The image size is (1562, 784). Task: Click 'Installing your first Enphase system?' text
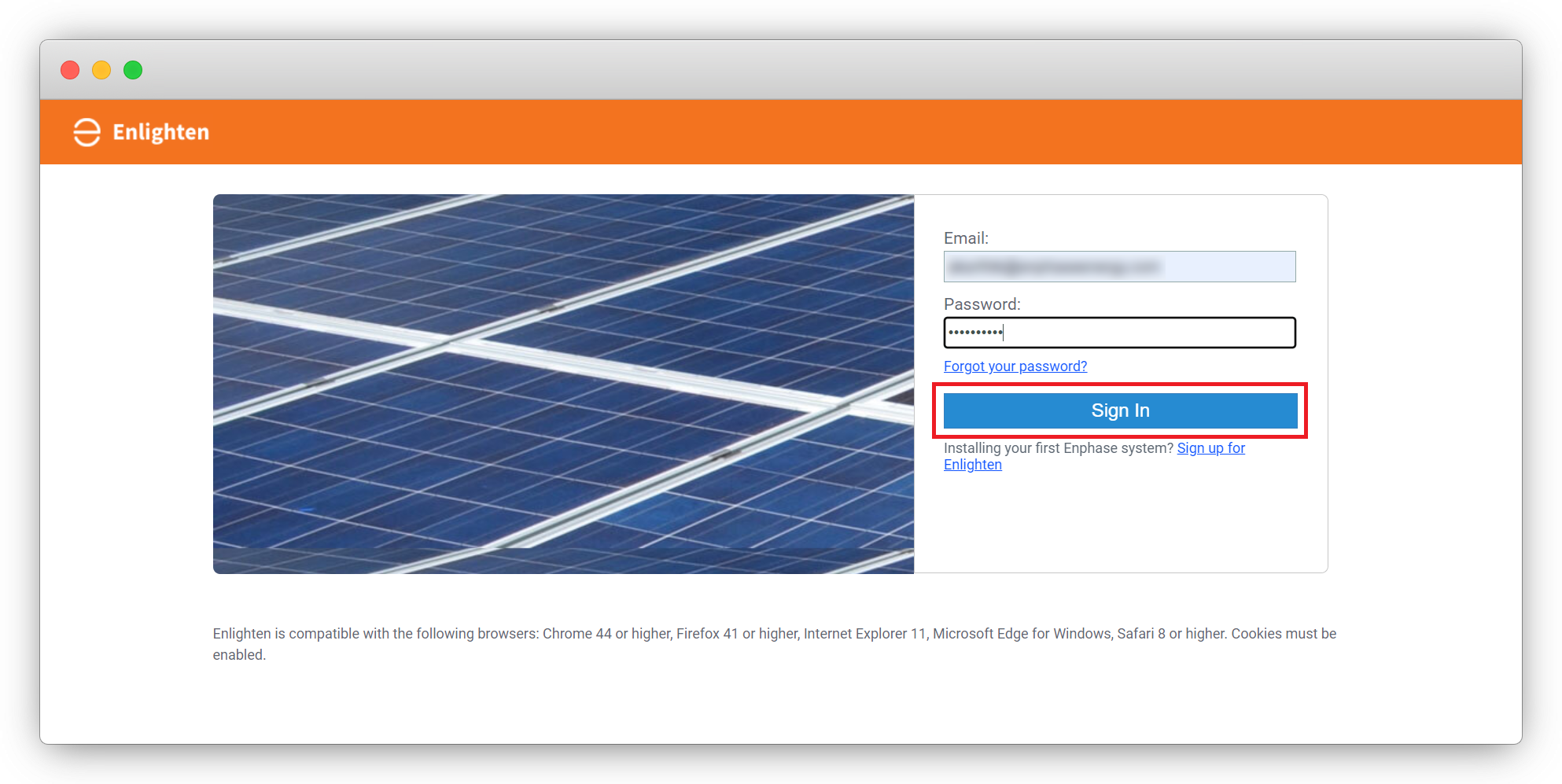click(x=1059, y=448)
